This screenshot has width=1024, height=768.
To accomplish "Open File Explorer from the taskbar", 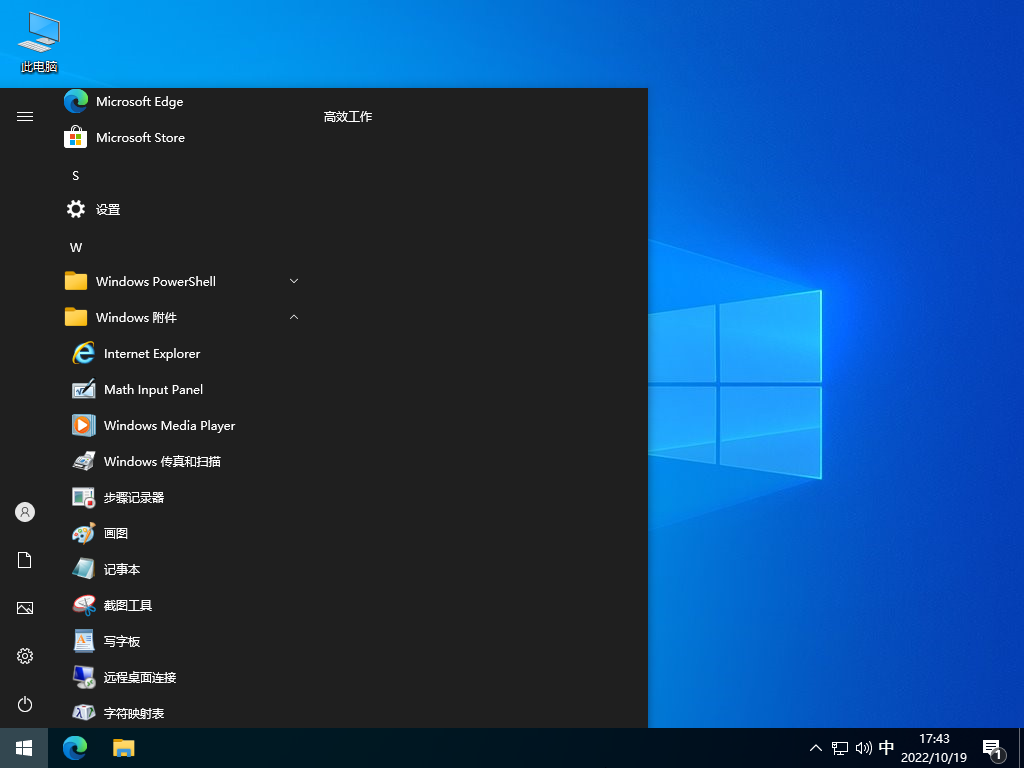I will pos(123,748).
